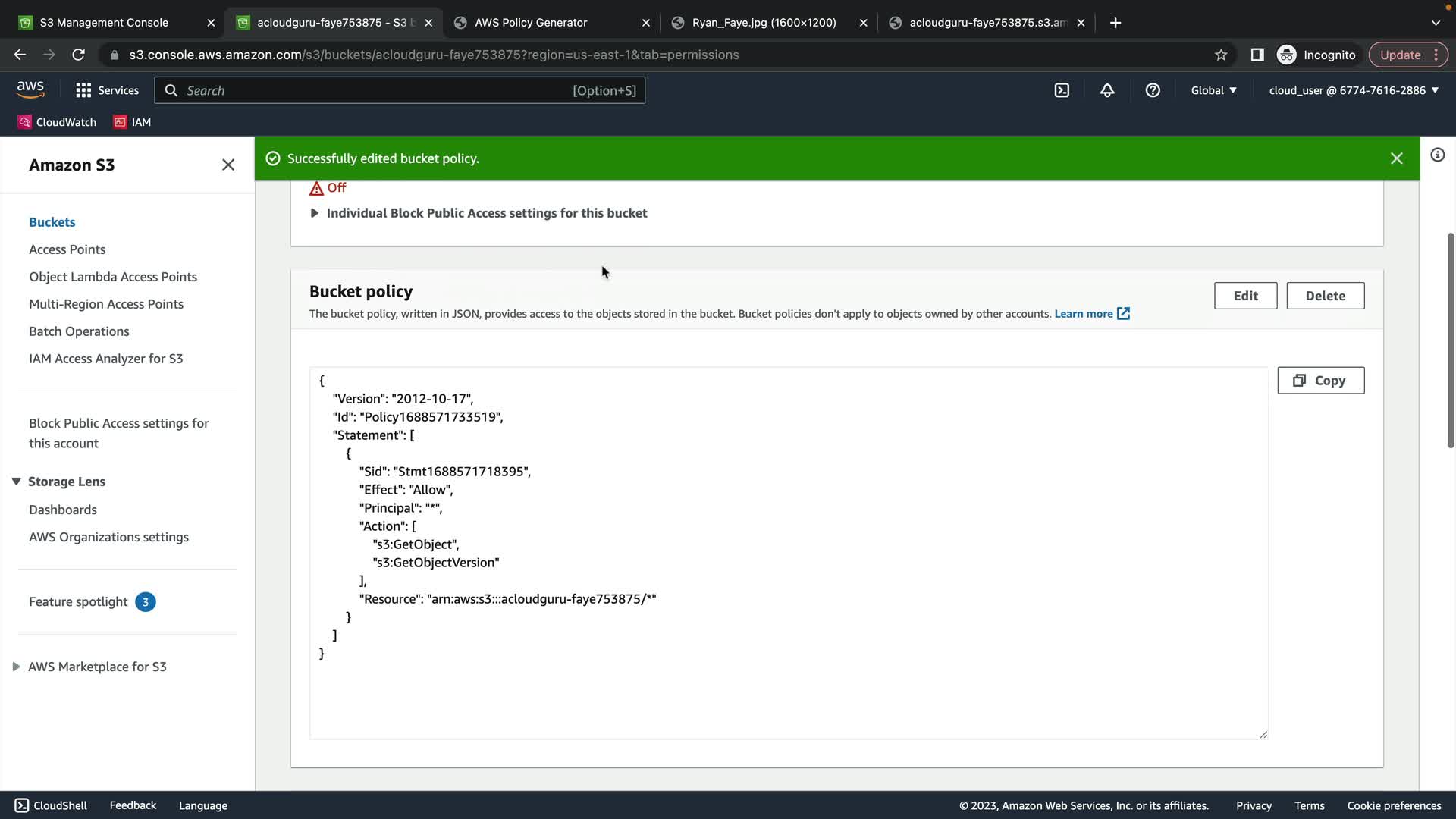This screenshot has width=1456, height=819.
Task: Open the info panel icon at right edge
Action: point(1437,155)
